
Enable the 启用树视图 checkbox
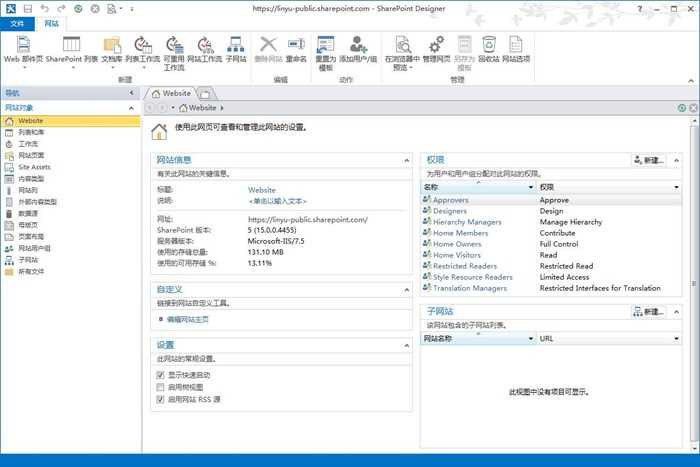tap(160, 387)
